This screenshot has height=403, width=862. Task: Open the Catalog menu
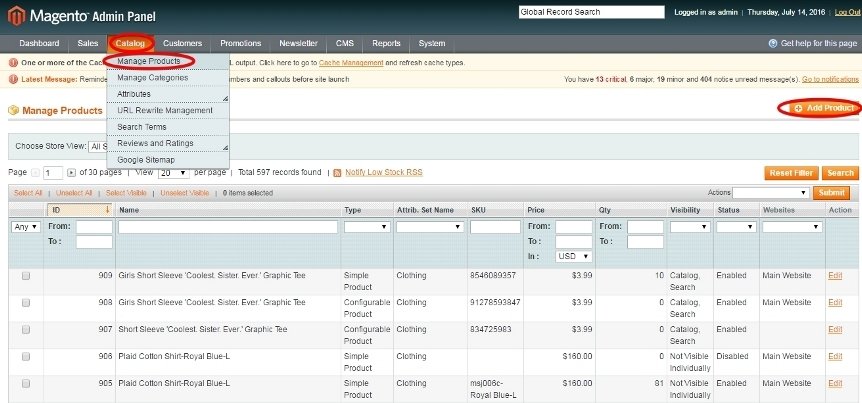pos(130,43)
